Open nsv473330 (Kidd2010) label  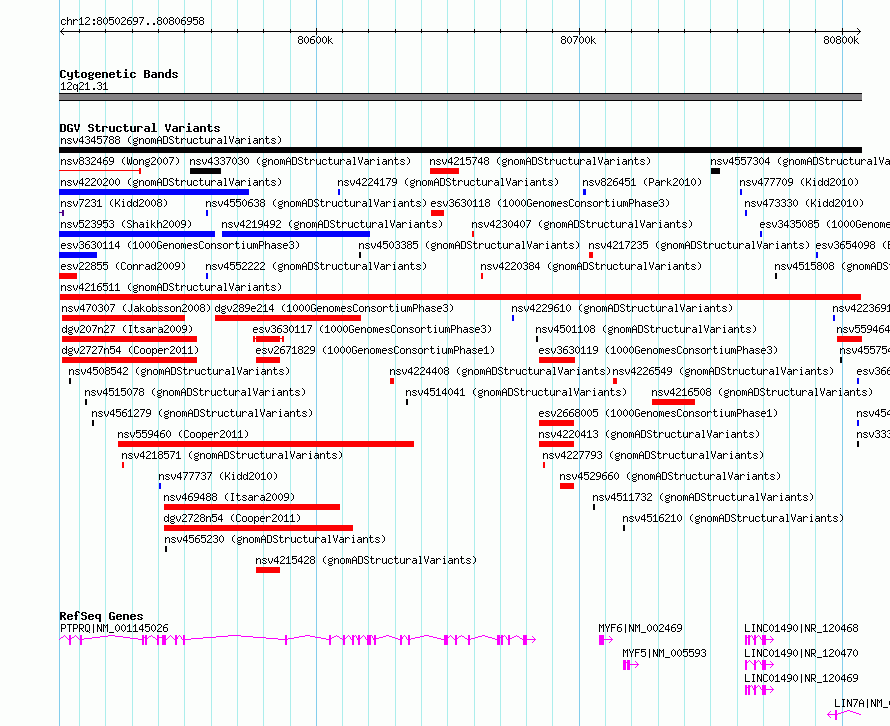(x=804, y=203)
